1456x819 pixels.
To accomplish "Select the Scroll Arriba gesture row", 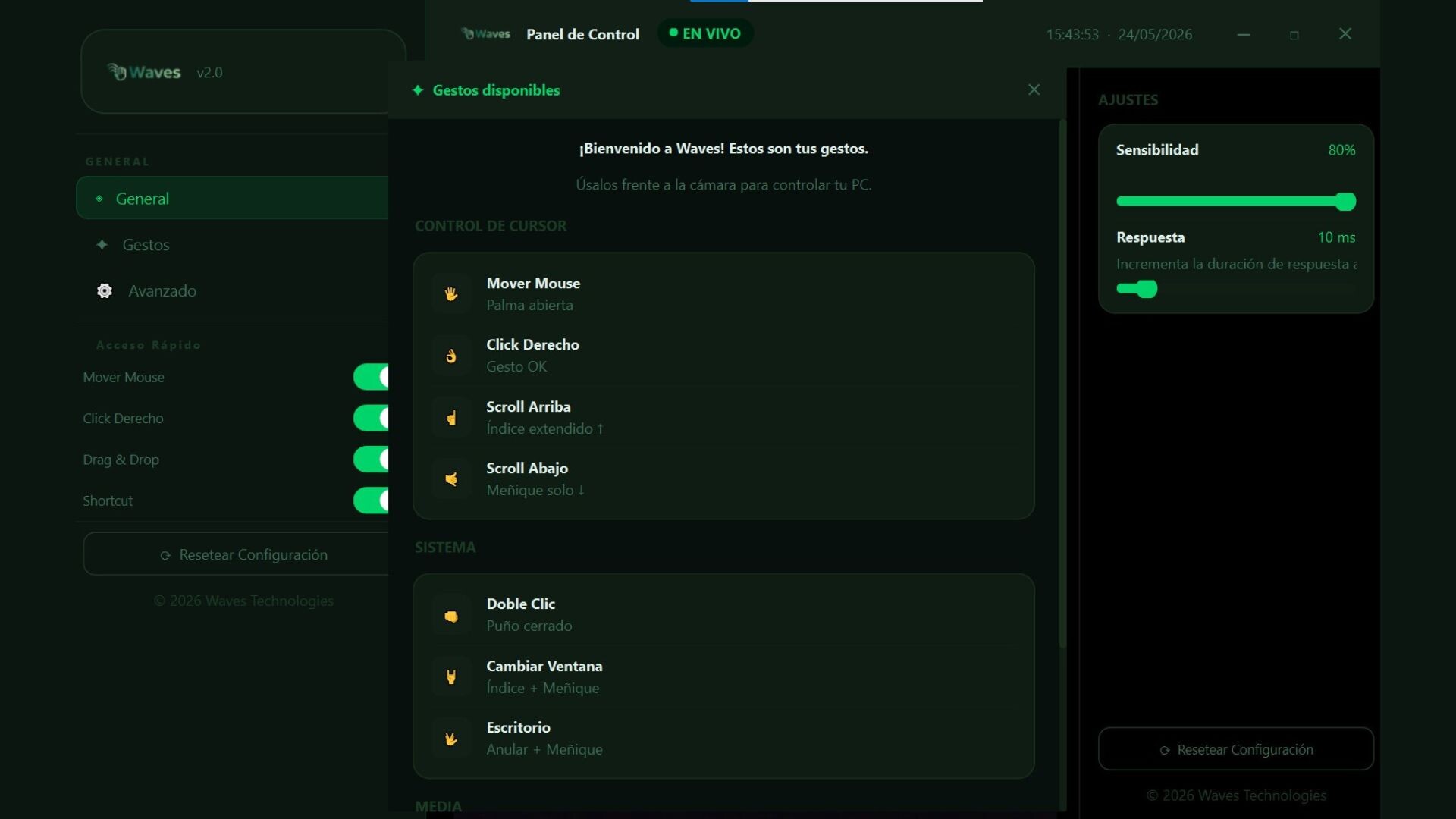I will [x=723, y=418].
